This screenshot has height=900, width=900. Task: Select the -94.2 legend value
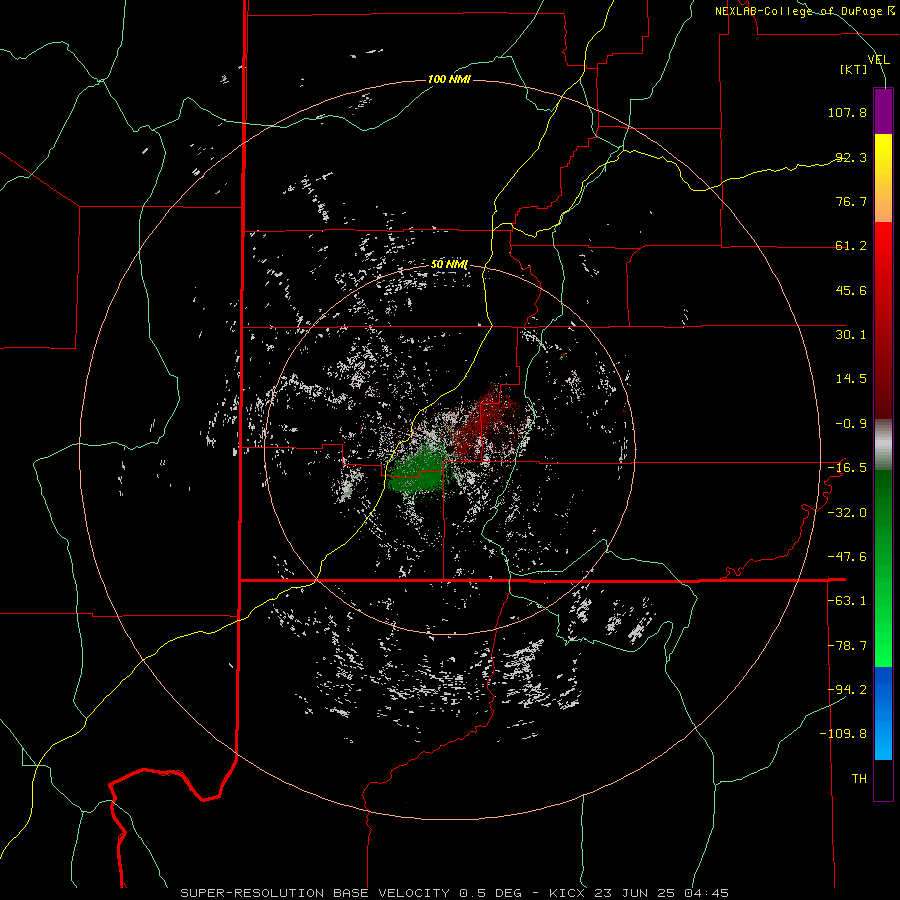tap(847, 690)
